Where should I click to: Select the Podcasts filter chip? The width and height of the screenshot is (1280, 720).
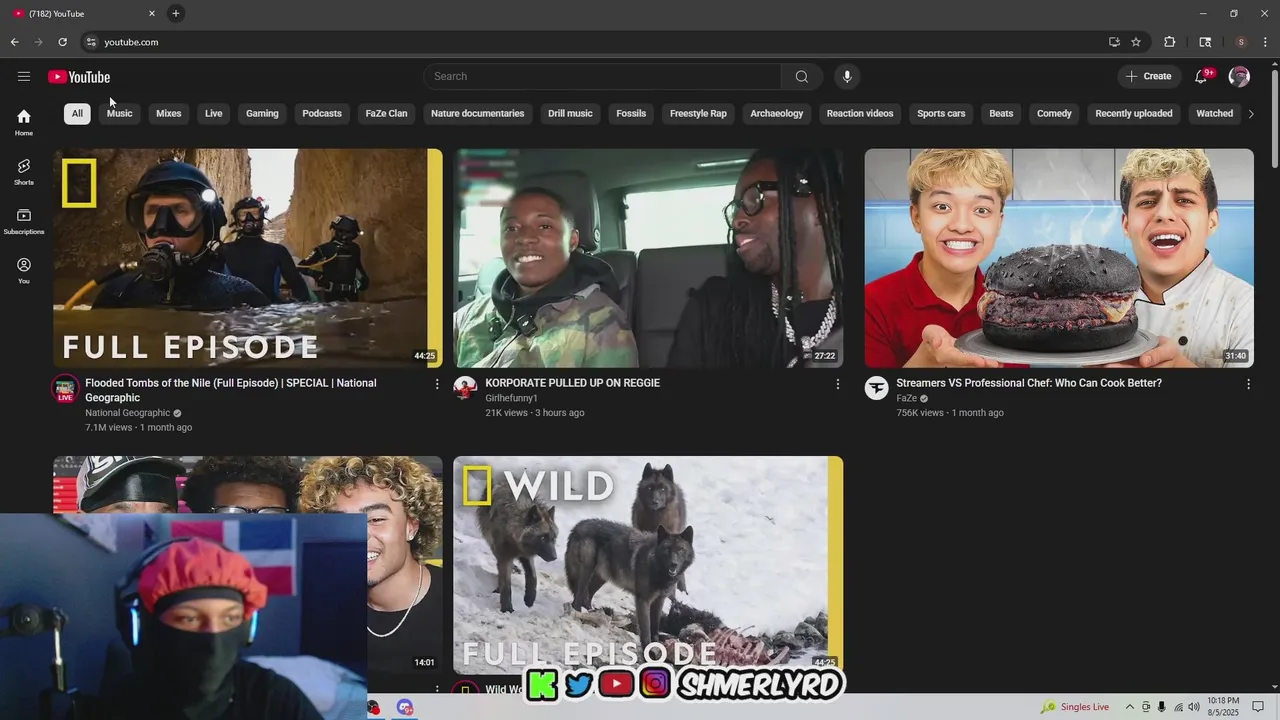pos(322,113)
